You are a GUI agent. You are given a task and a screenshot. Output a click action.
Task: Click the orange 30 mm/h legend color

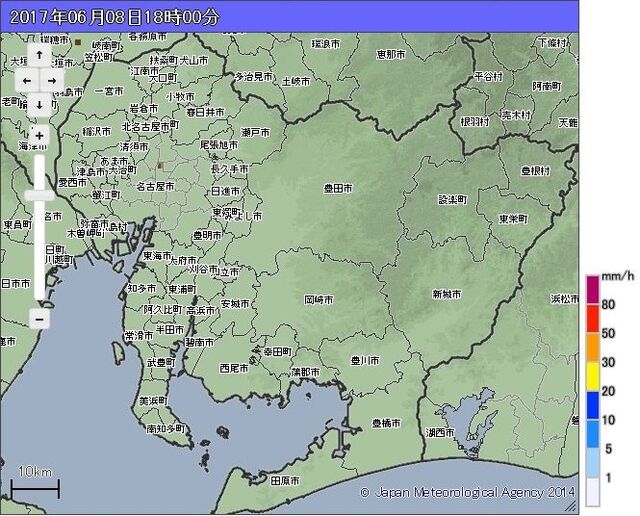point(593,347)
